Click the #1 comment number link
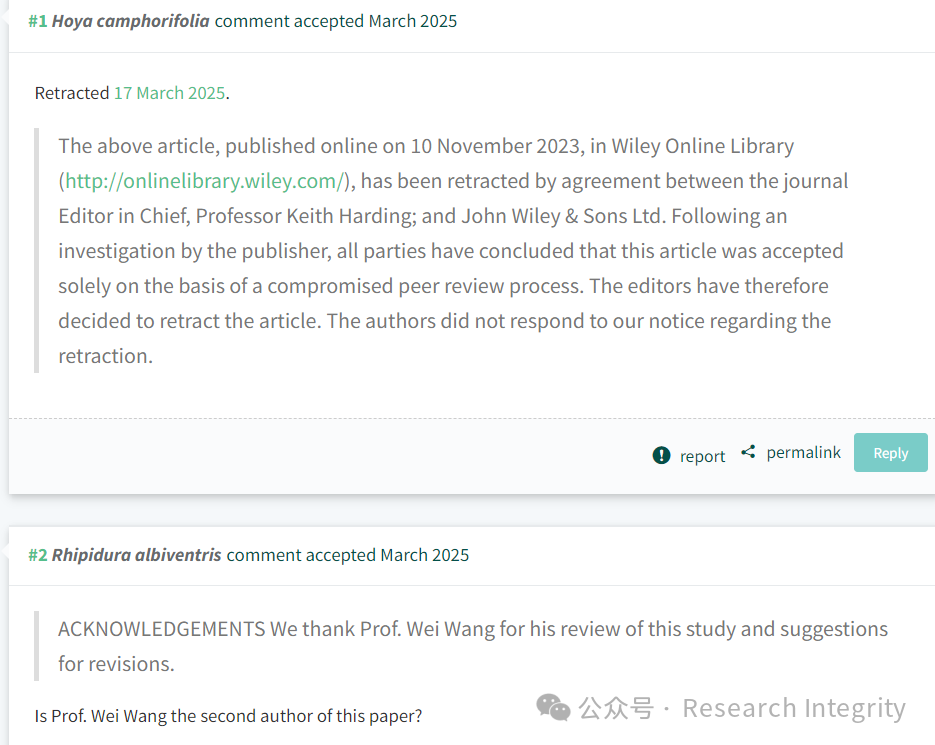The height and width of the screenshot is (745, 935). [38, 21]
